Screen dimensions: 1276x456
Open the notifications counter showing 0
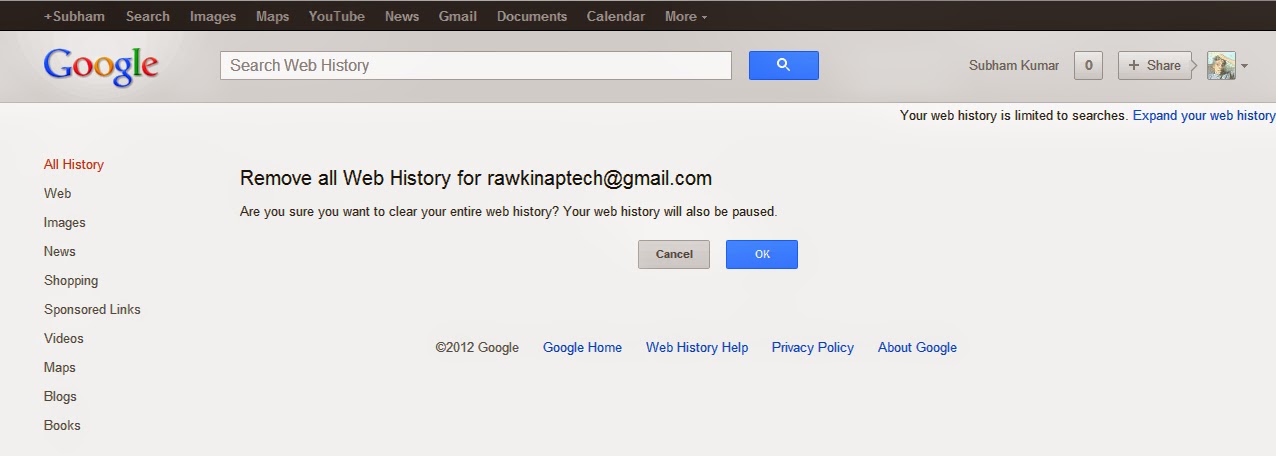click(1088, 65)
